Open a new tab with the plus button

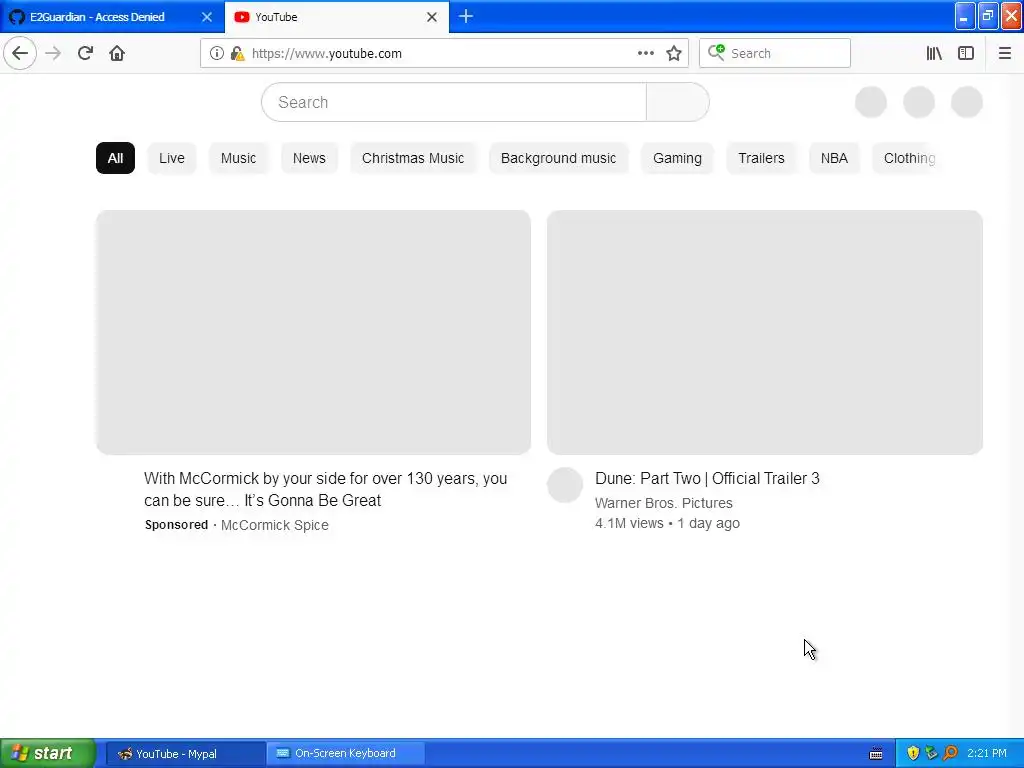[x=466, y=16]
